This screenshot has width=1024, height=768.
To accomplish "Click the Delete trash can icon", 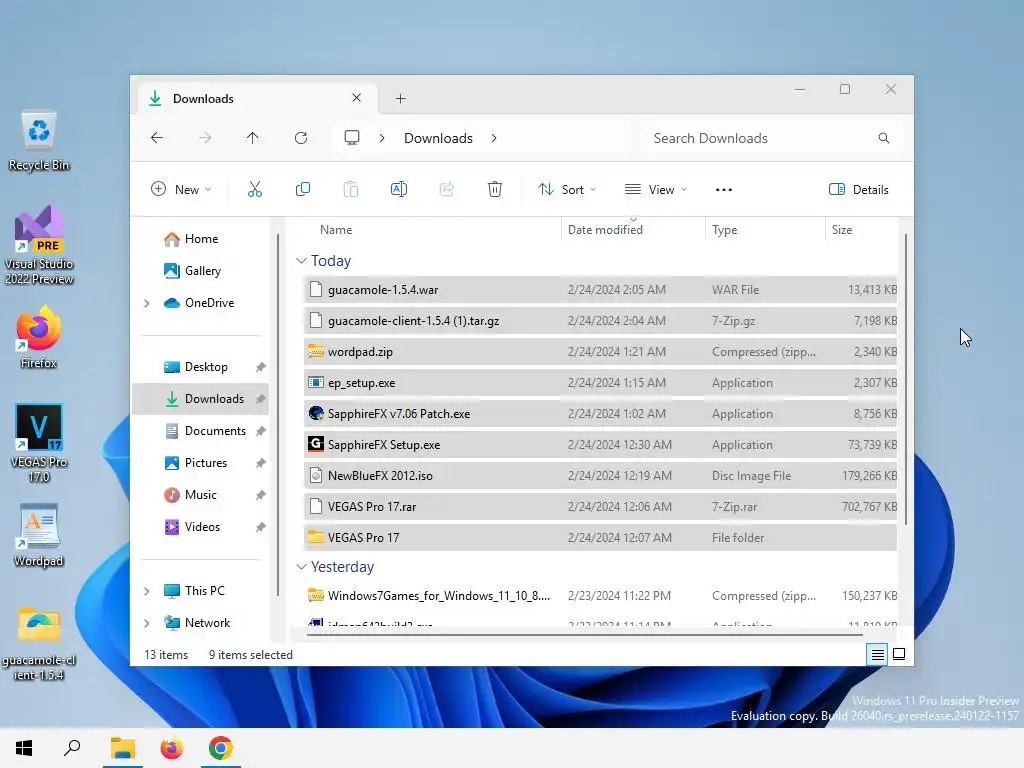I will 495,189.
